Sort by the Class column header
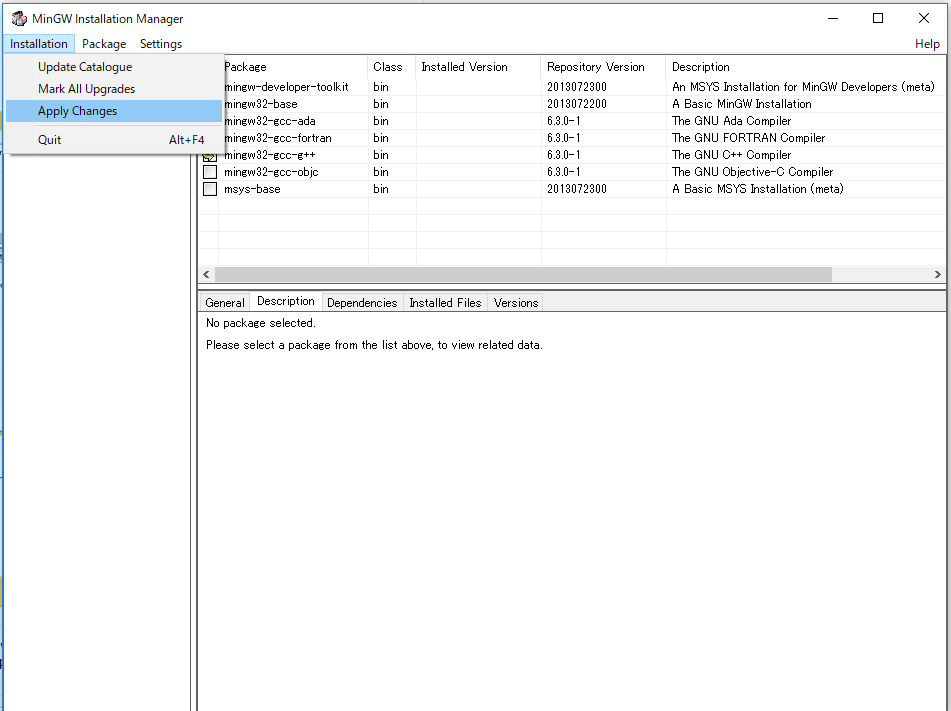The height and width of the screenshot is (711, 951). (x=391, y=67)
